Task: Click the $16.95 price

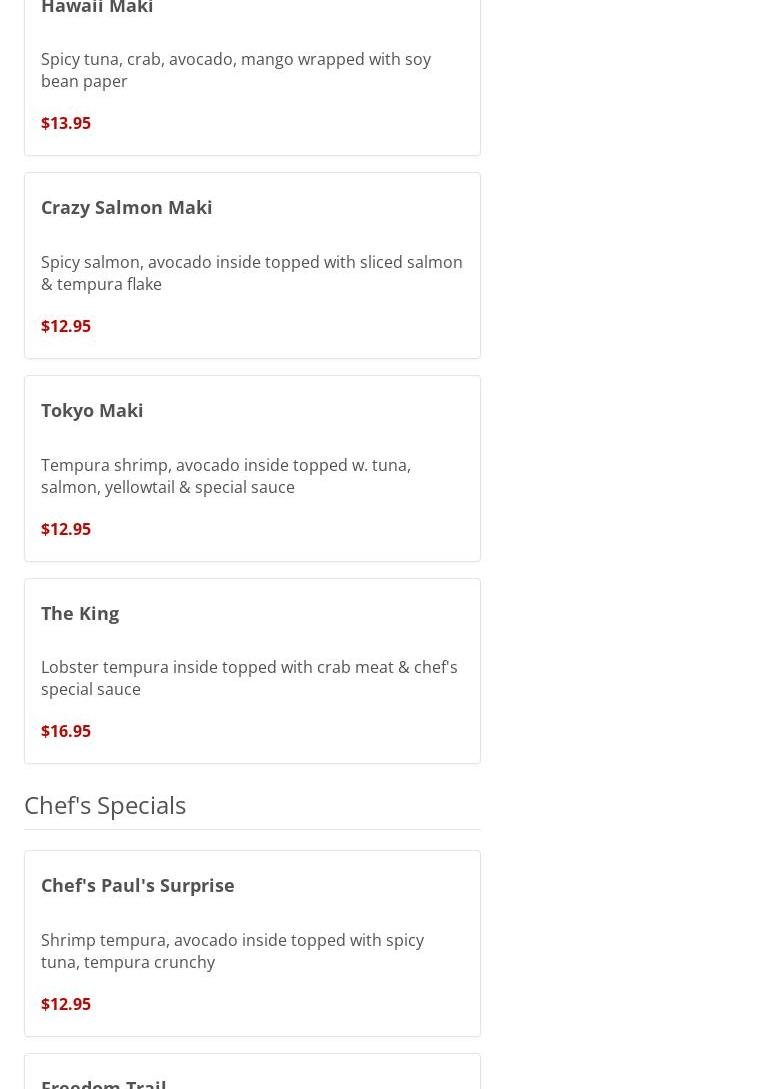Action: 66,731
